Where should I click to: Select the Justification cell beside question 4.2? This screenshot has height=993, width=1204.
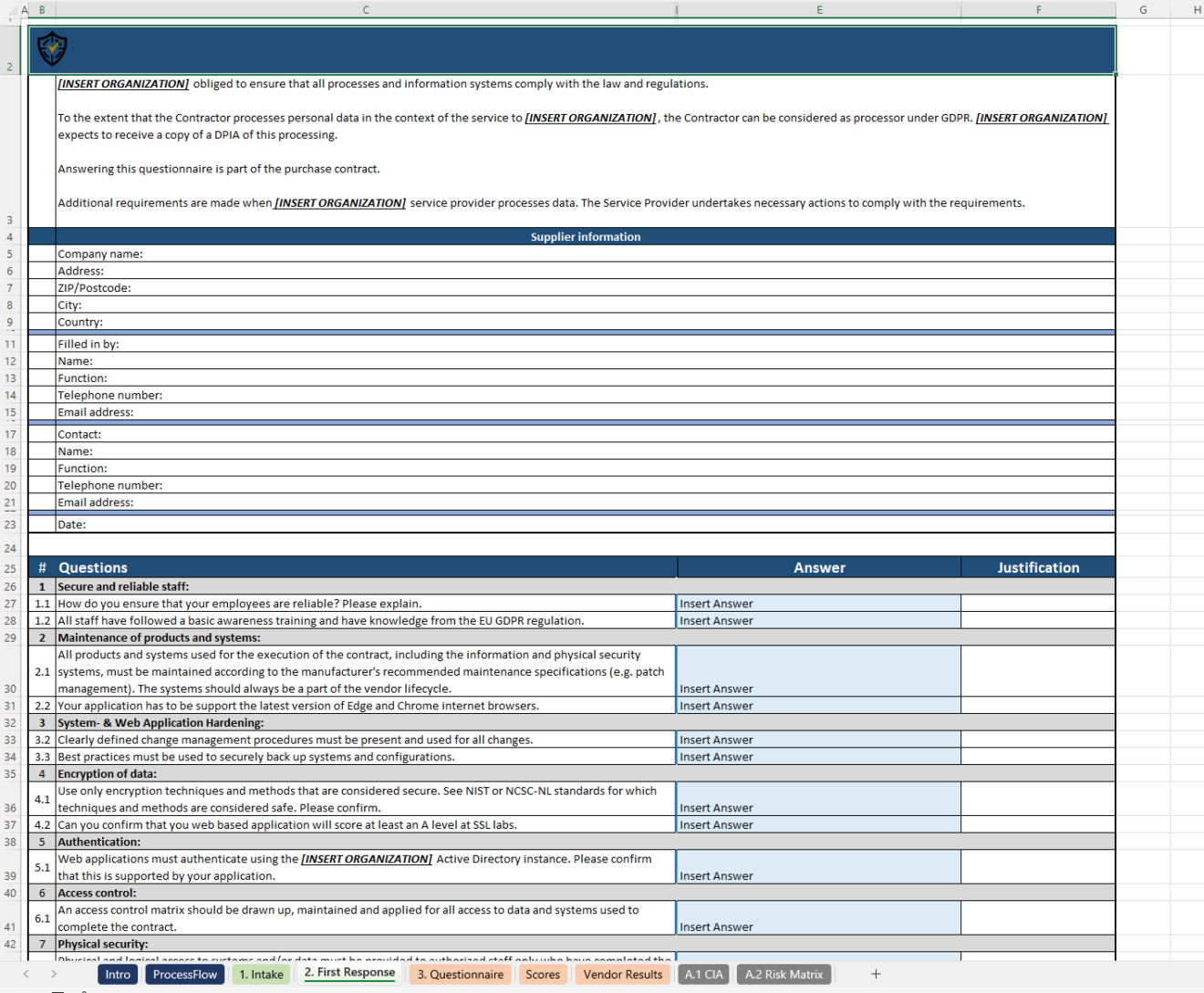(1038, 824)
